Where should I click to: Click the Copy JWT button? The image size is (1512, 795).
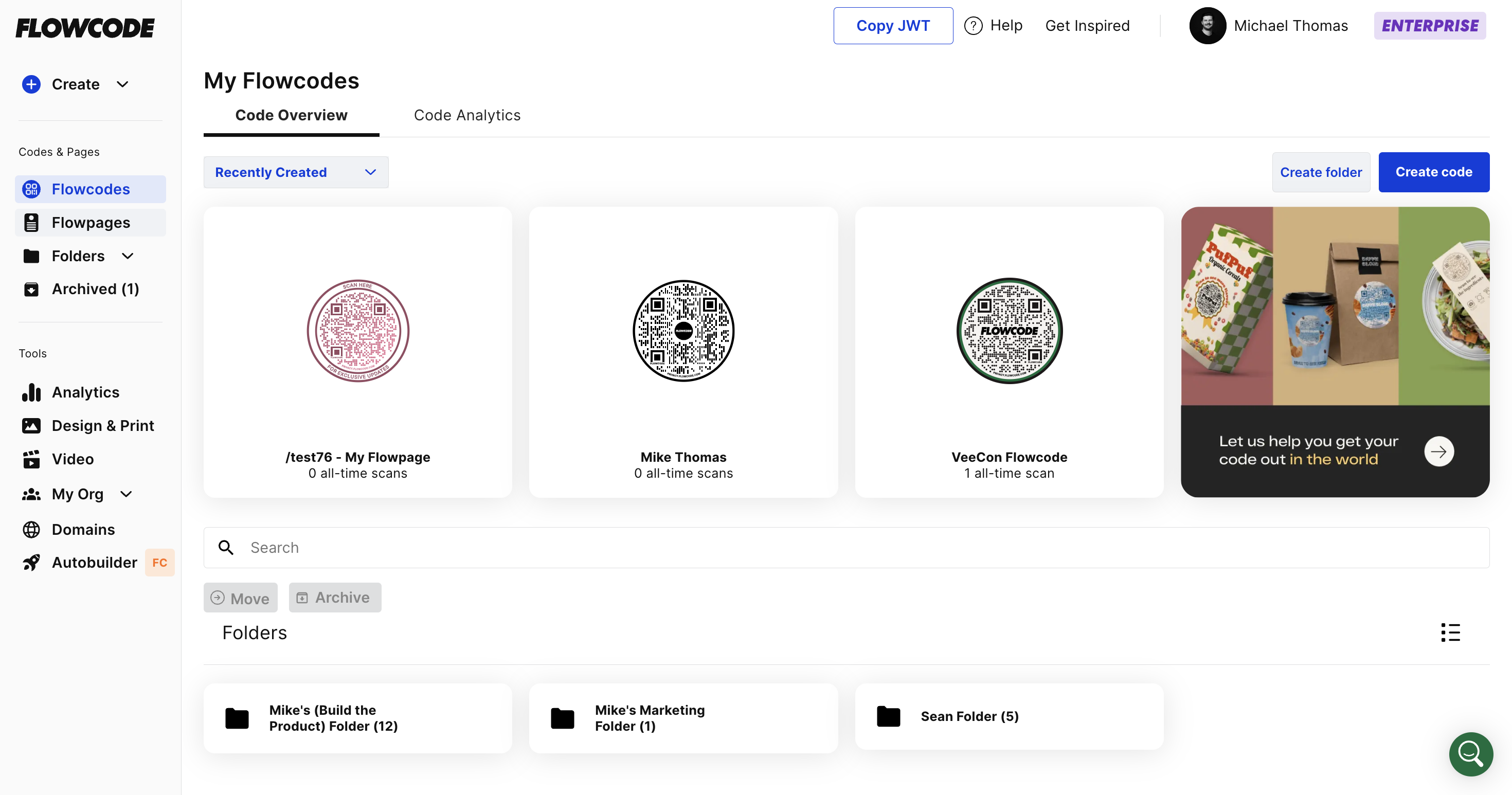click(893, 25)
